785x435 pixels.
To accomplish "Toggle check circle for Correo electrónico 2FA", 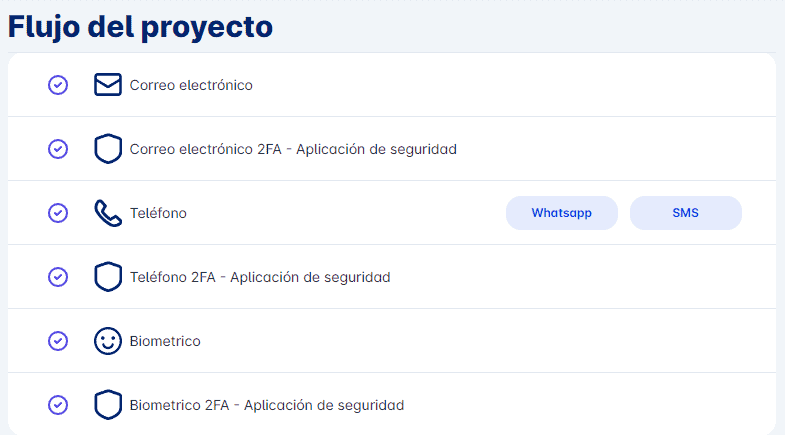I will (x=58, y=149).
